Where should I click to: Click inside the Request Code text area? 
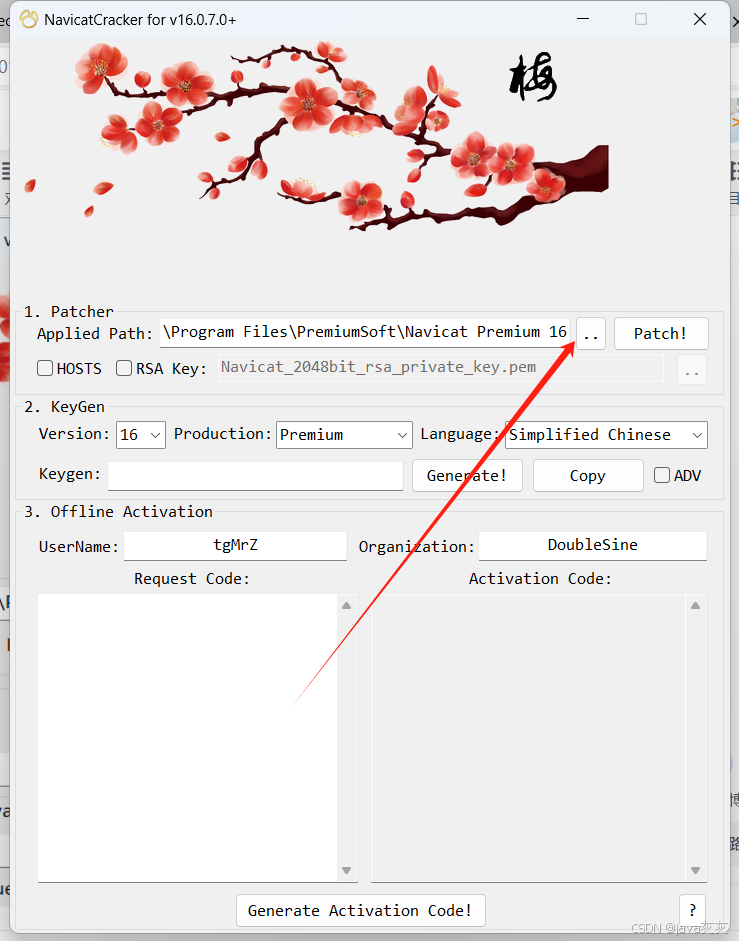[187, 738]
